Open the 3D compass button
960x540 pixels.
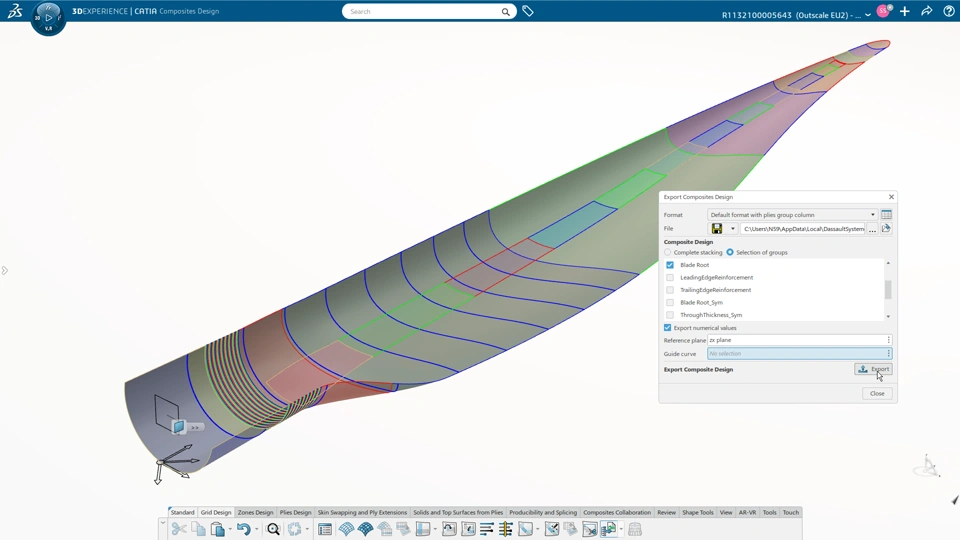48,17
